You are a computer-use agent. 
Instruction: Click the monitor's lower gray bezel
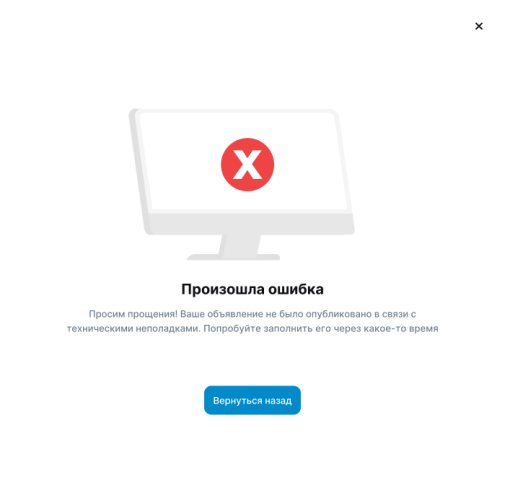250,223
